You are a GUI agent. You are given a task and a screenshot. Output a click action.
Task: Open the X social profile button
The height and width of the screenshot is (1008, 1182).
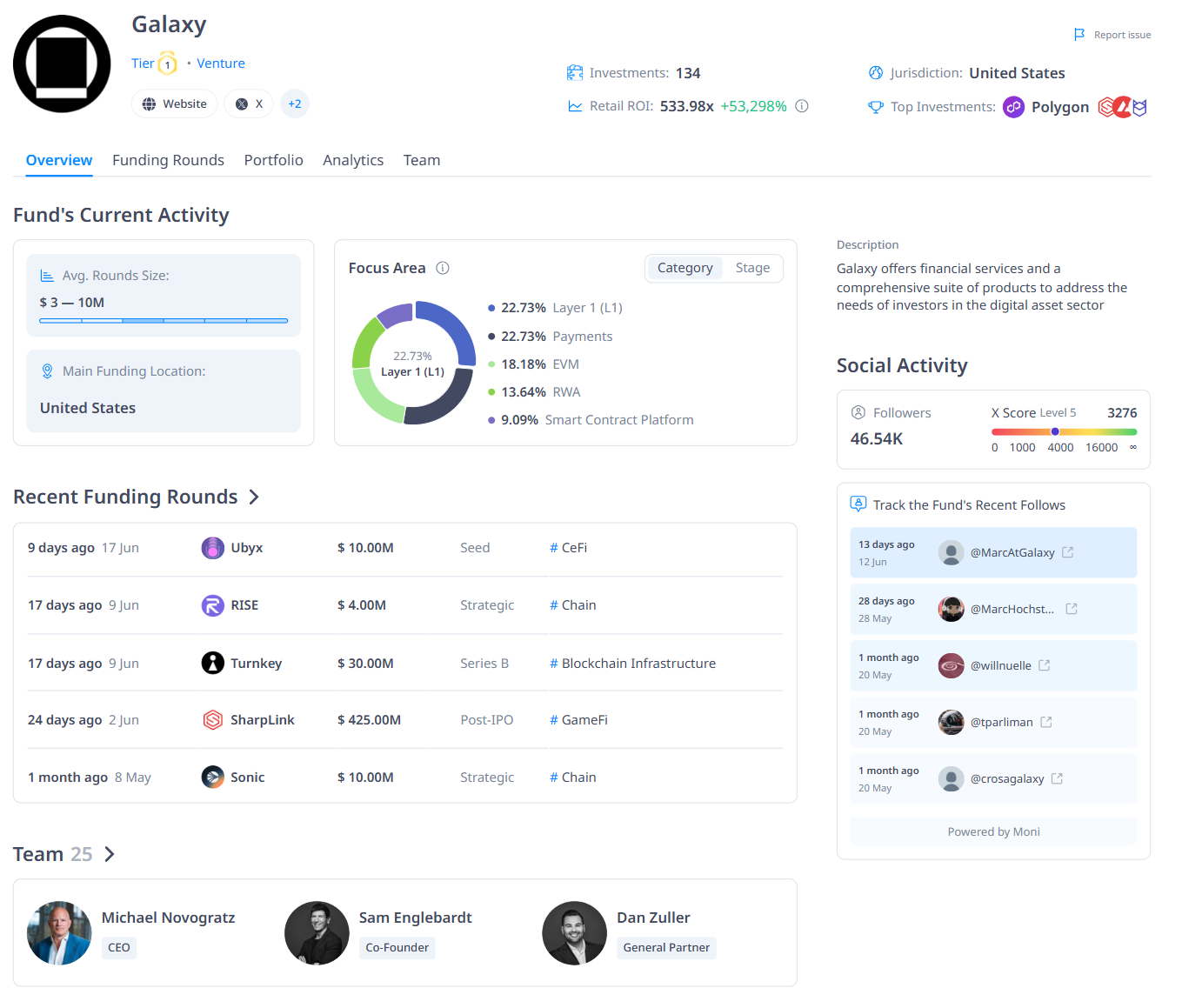coord(249,103)
